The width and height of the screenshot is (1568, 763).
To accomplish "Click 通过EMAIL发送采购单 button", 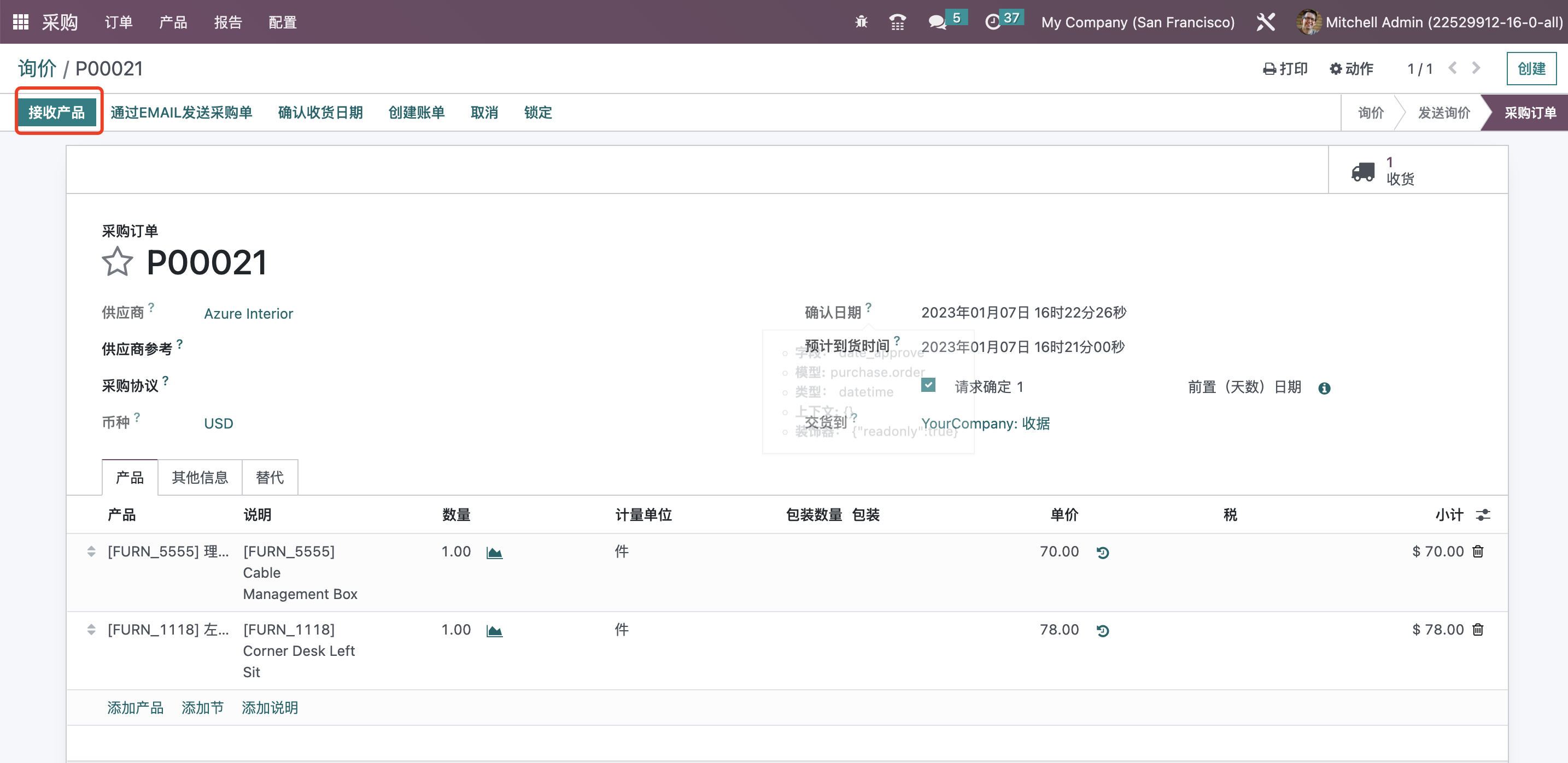I will [182, 113].
